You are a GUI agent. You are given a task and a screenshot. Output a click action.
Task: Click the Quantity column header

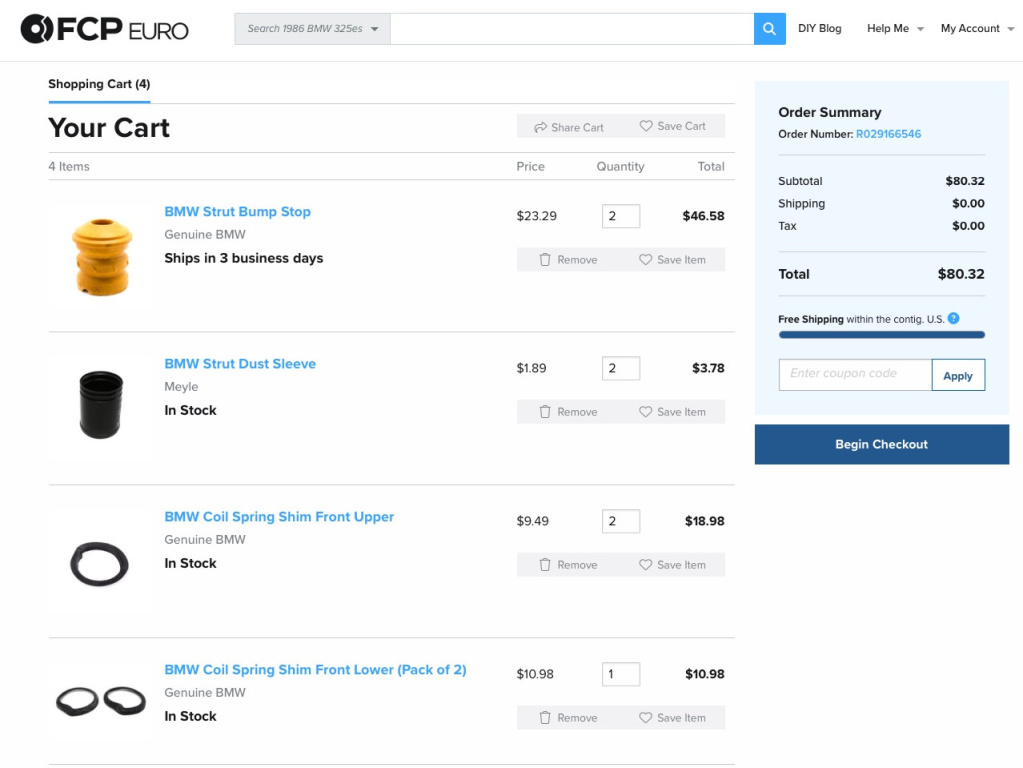(620, 166)
